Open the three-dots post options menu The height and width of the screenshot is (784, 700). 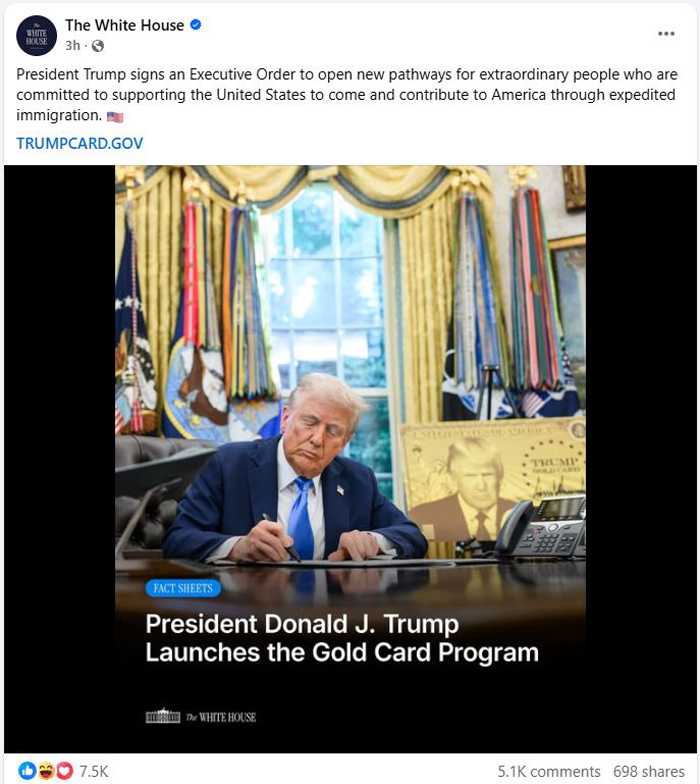(x=666, y=34)
